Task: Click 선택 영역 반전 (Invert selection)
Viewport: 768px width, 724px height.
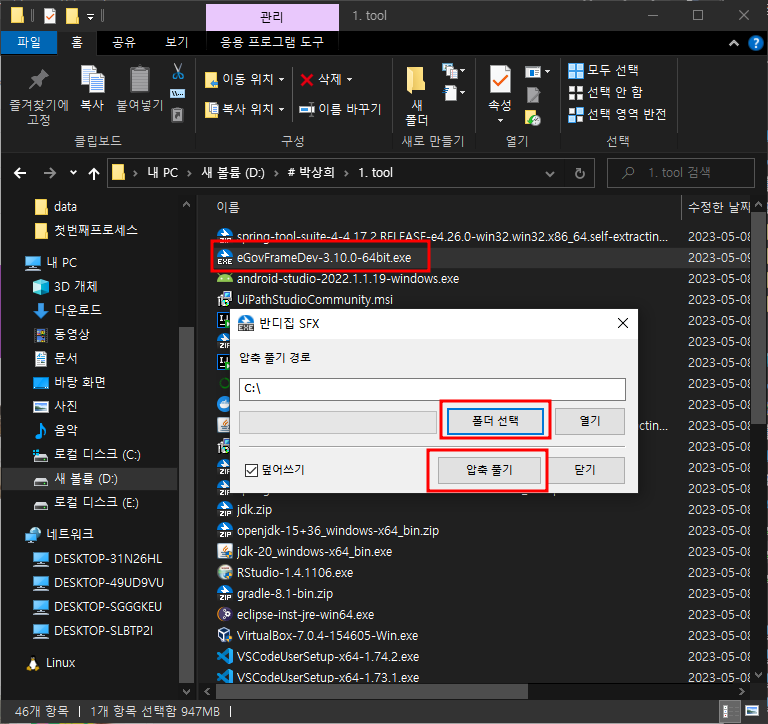Action: [617, 115]
